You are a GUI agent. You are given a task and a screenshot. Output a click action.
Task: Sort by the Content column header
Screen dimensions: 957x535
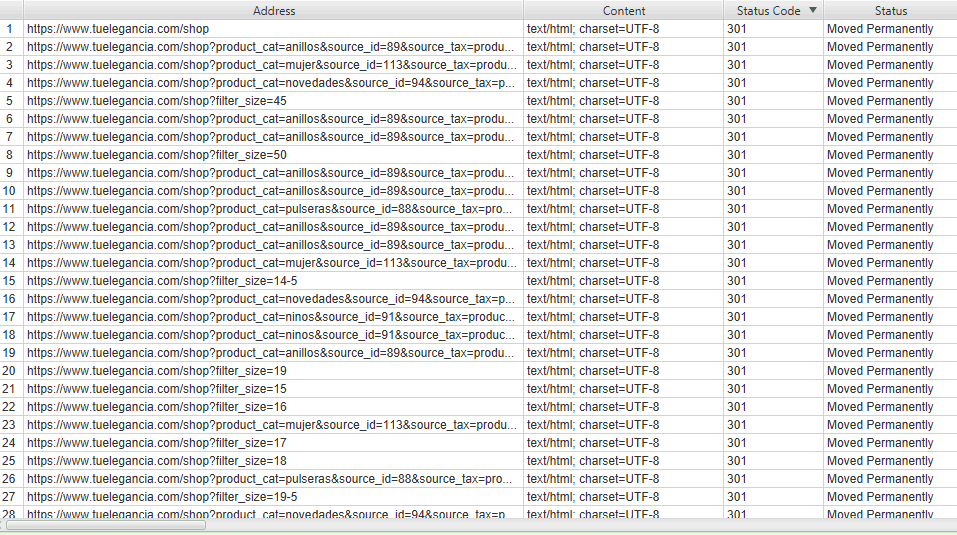623,10
